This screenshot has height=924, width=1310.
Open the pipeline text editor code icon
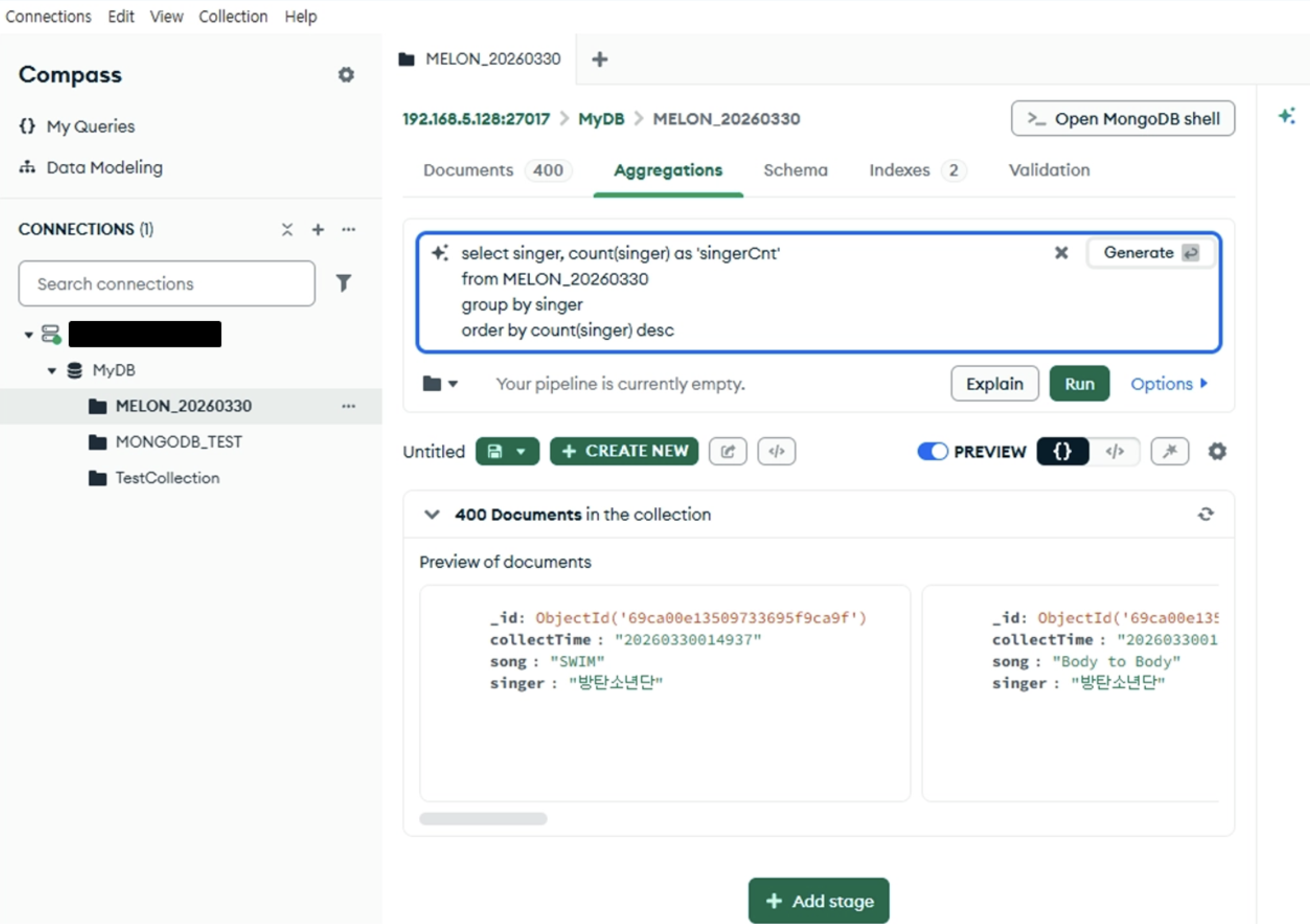[776, 451]
